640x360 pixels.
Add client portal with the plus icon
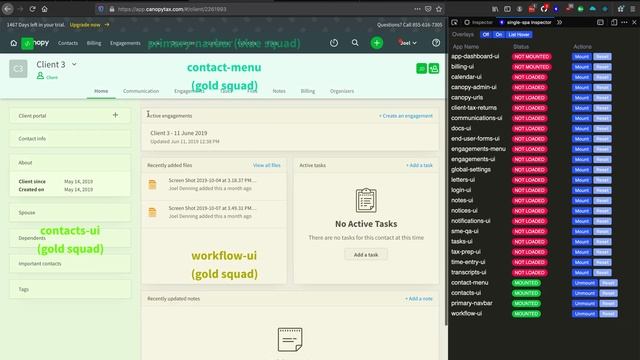click(x=115, y=115)
